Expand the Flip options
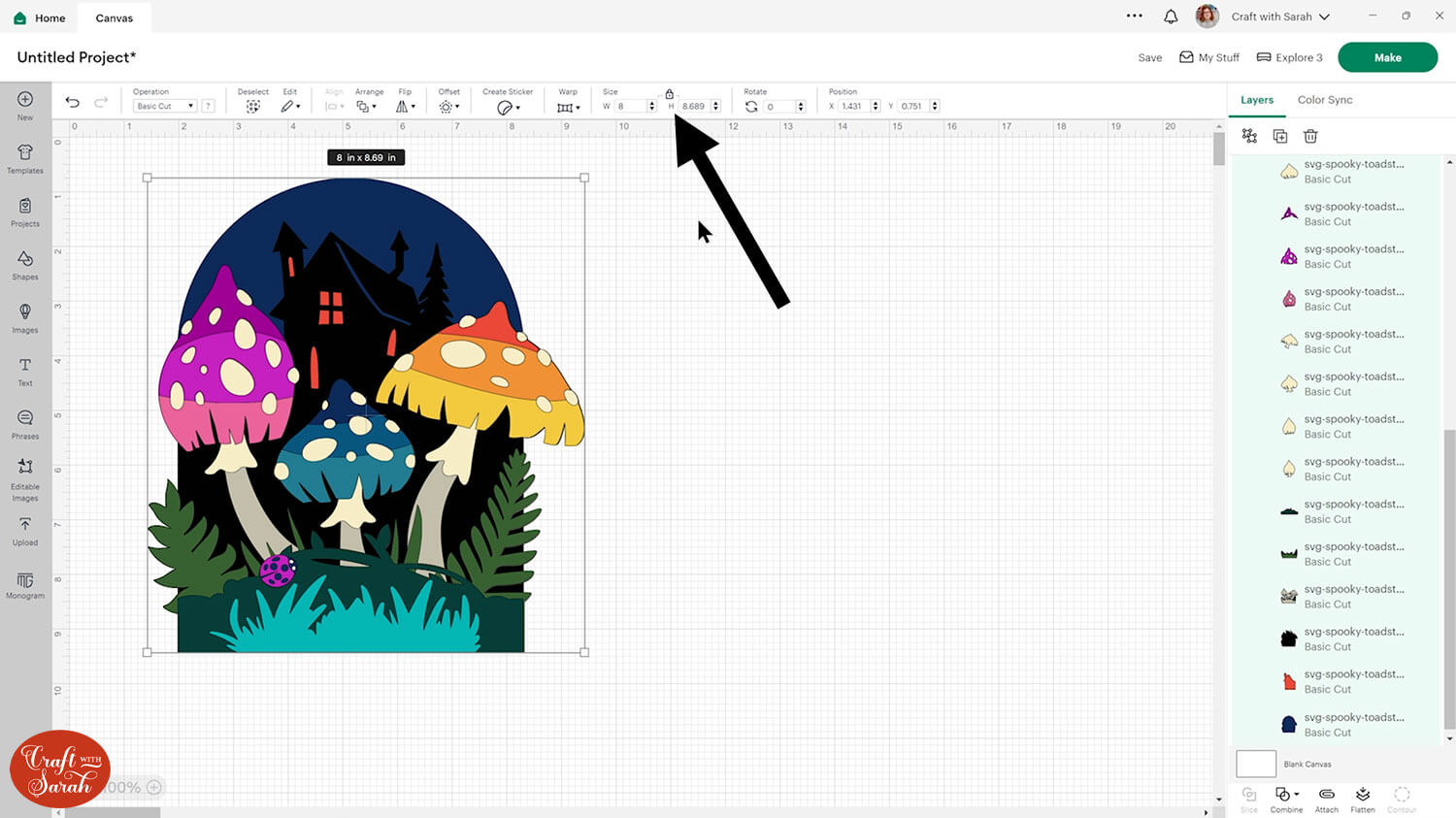The height and width of the screenshot is (818, 1456). pos(406,106)
